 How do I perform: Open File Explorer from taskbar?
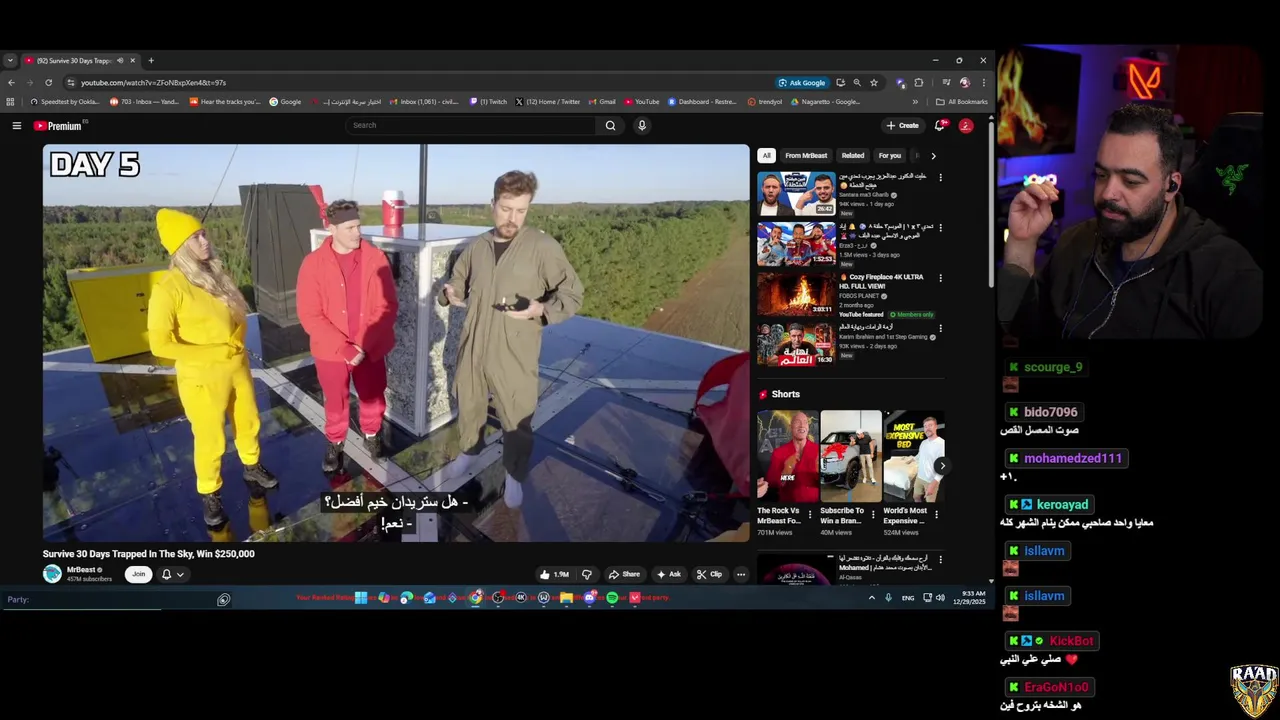[x=566, y=598]
